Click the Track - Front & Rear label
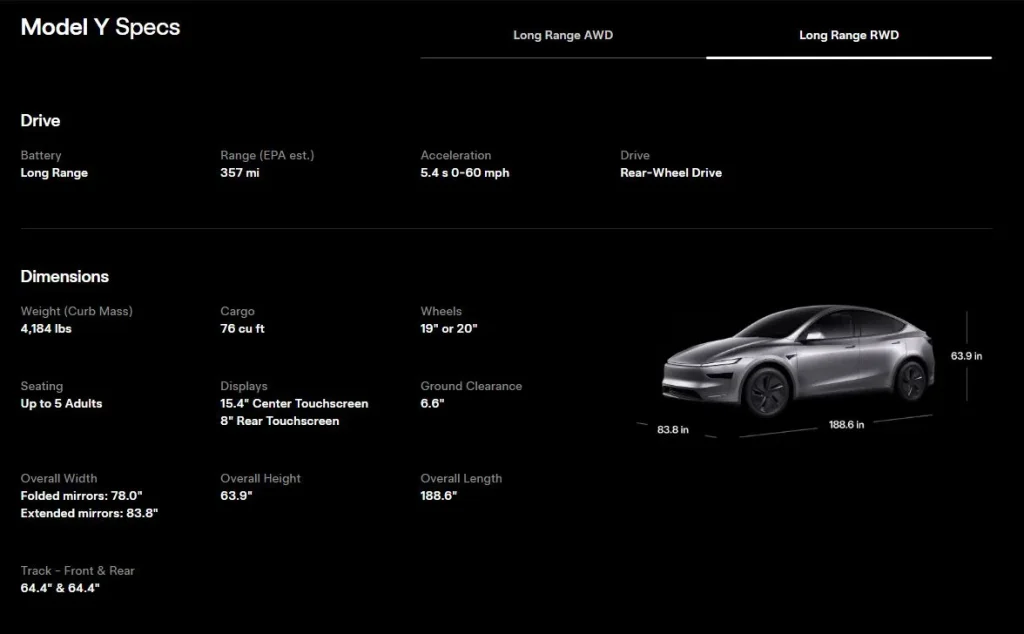The height and width of the screenshot is (634, 1024). pyautogui.click(x=77, y=571)
